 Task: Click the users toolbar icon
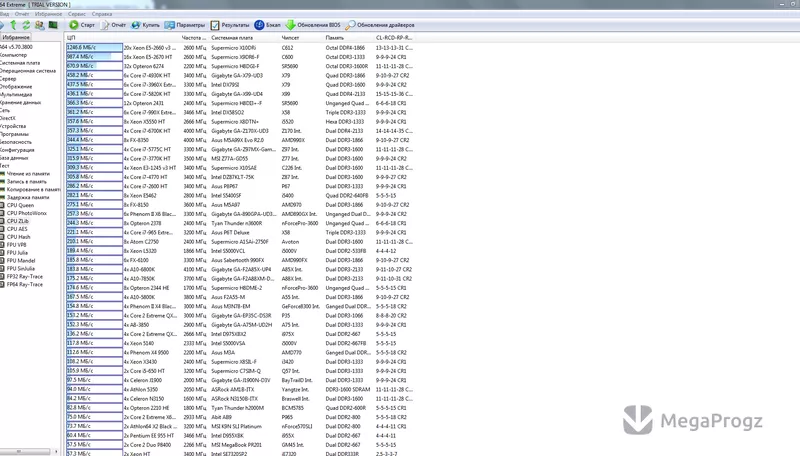[39, 24]
